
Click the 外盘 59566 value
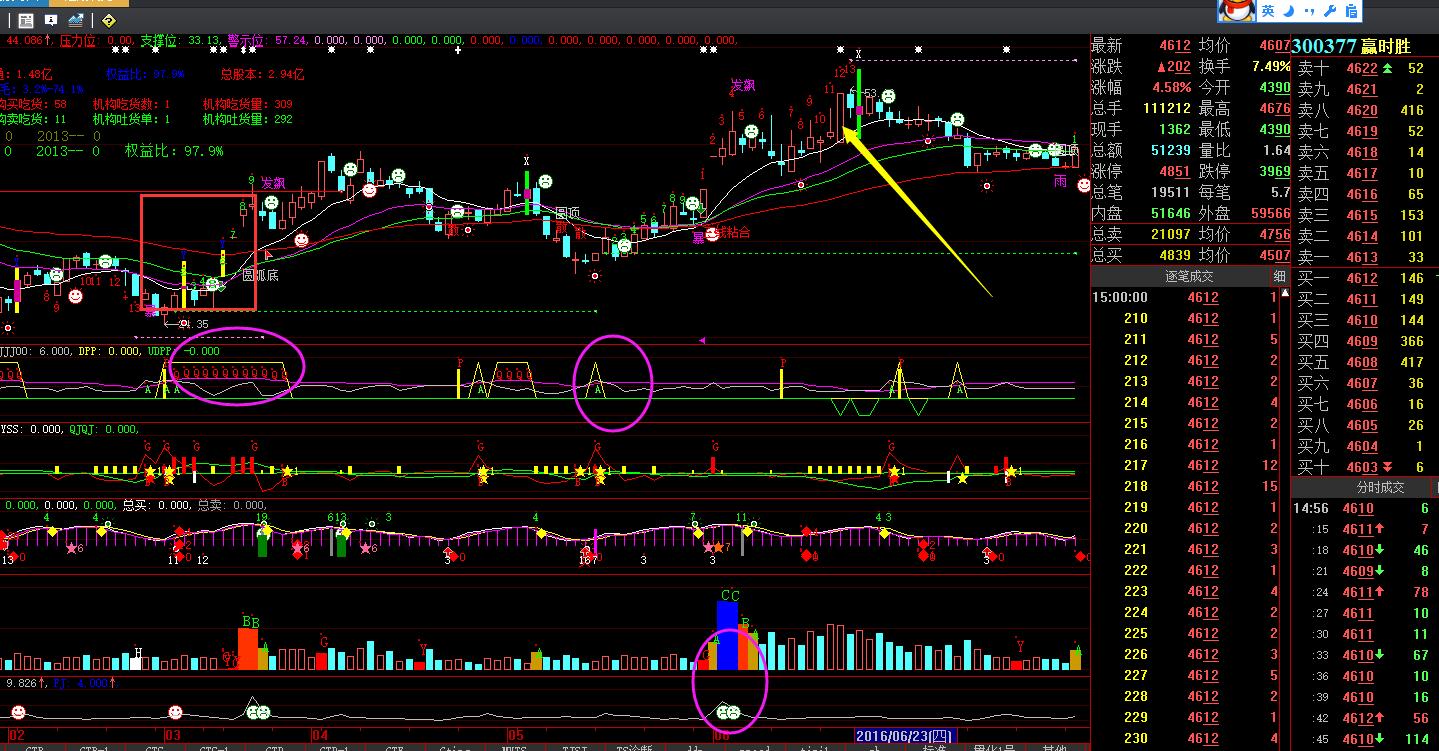(1271, 214)
